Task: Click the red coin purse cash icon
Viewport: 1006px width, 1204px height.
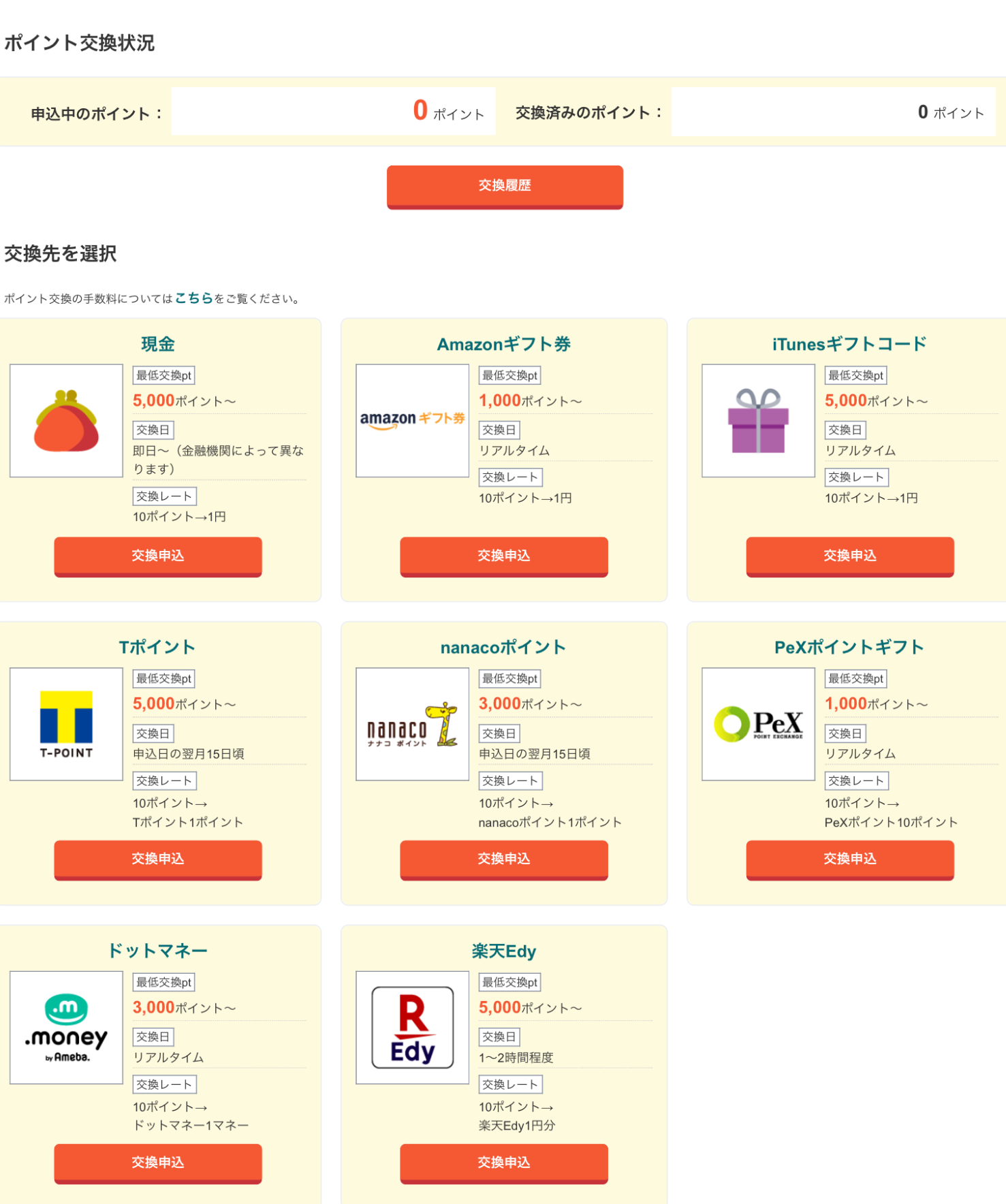Action: point(66,421)
